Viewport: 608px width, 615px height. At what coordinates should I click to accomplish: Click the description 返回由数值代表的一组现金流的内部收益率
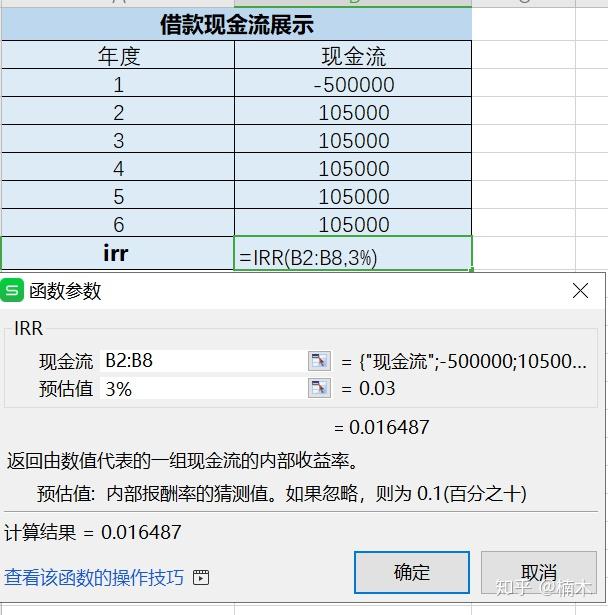click(183, 461)
